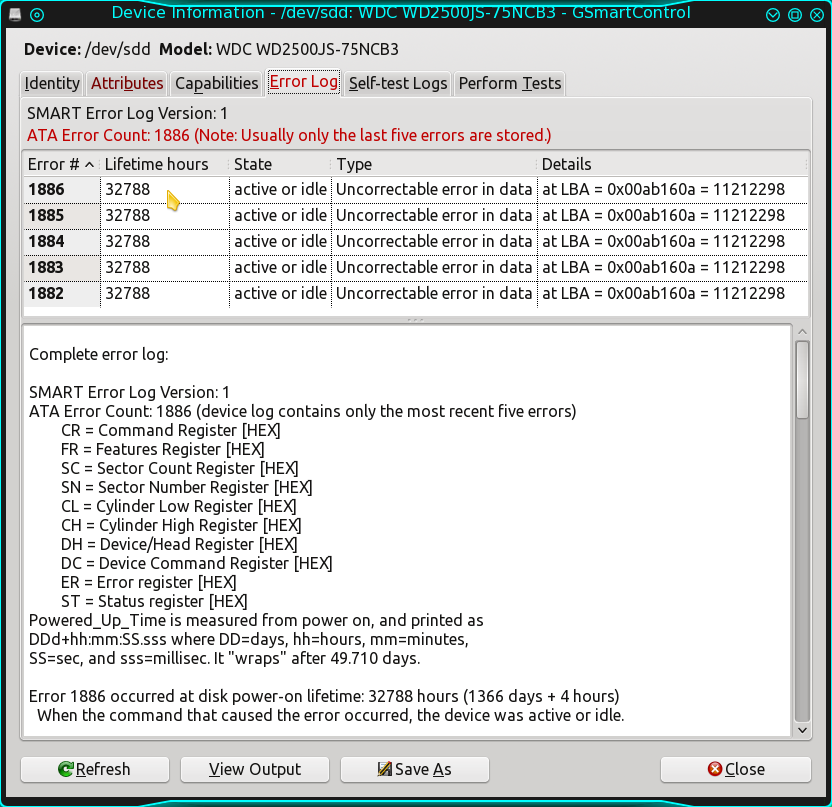Open the Attributes tab
Viewport: 832px width, 807px height.
[127, 83]
